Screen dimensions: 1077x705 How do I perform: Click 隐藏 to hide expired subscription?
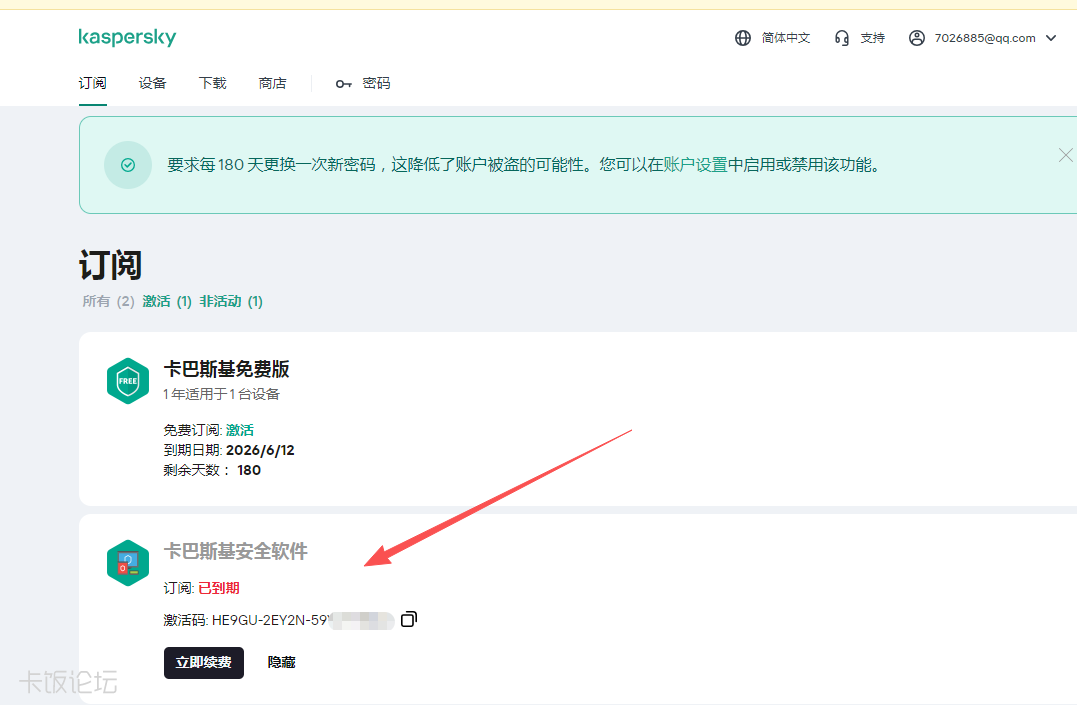(281, 662)
